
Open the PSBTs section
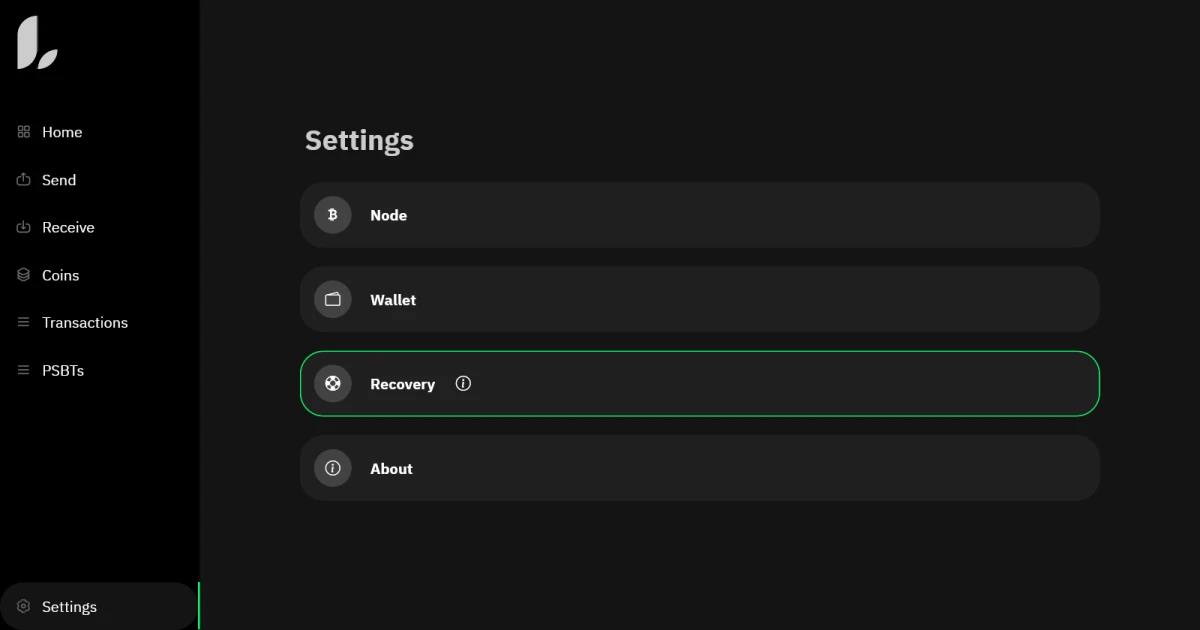click(x=63, y=370)
